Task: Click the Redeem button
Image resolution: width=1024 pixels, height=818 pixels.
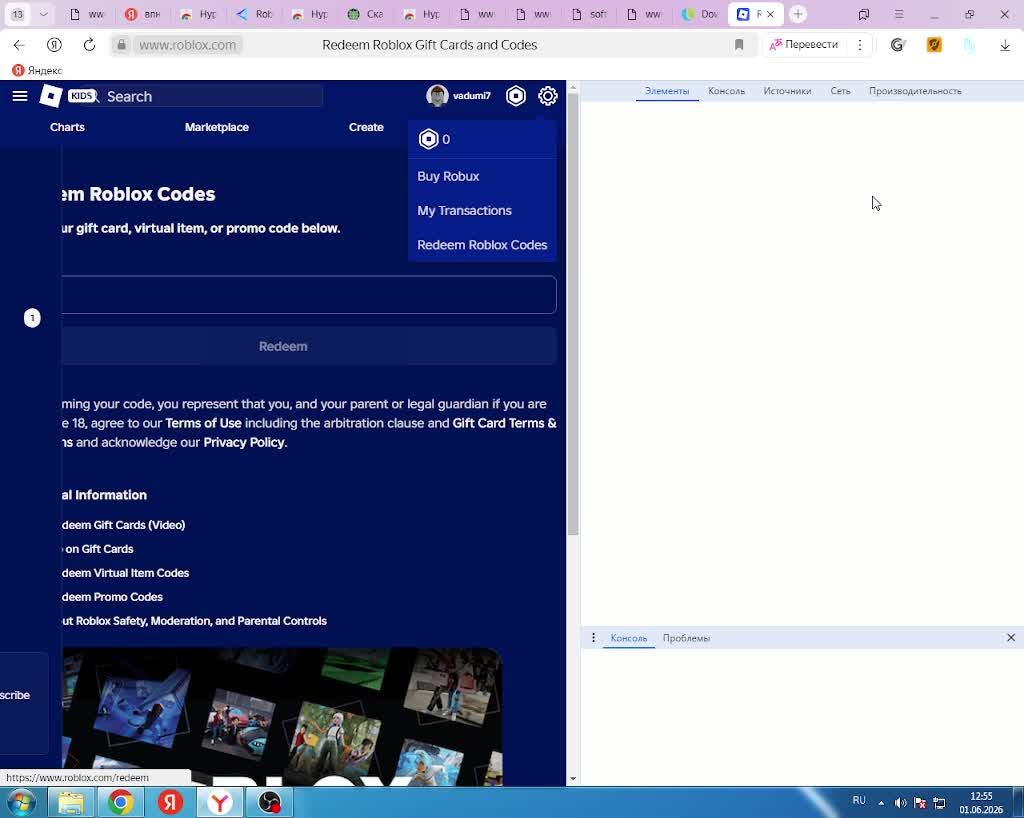Action: click(x=309, y=346)
